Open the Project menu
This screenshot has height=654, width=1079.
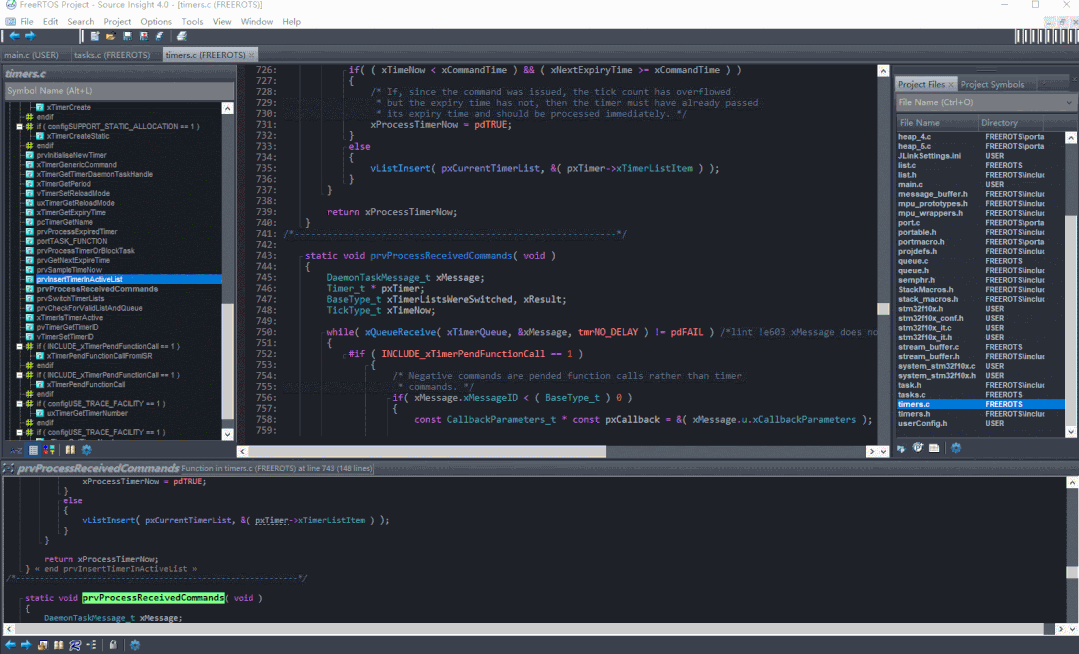point(117,21)
